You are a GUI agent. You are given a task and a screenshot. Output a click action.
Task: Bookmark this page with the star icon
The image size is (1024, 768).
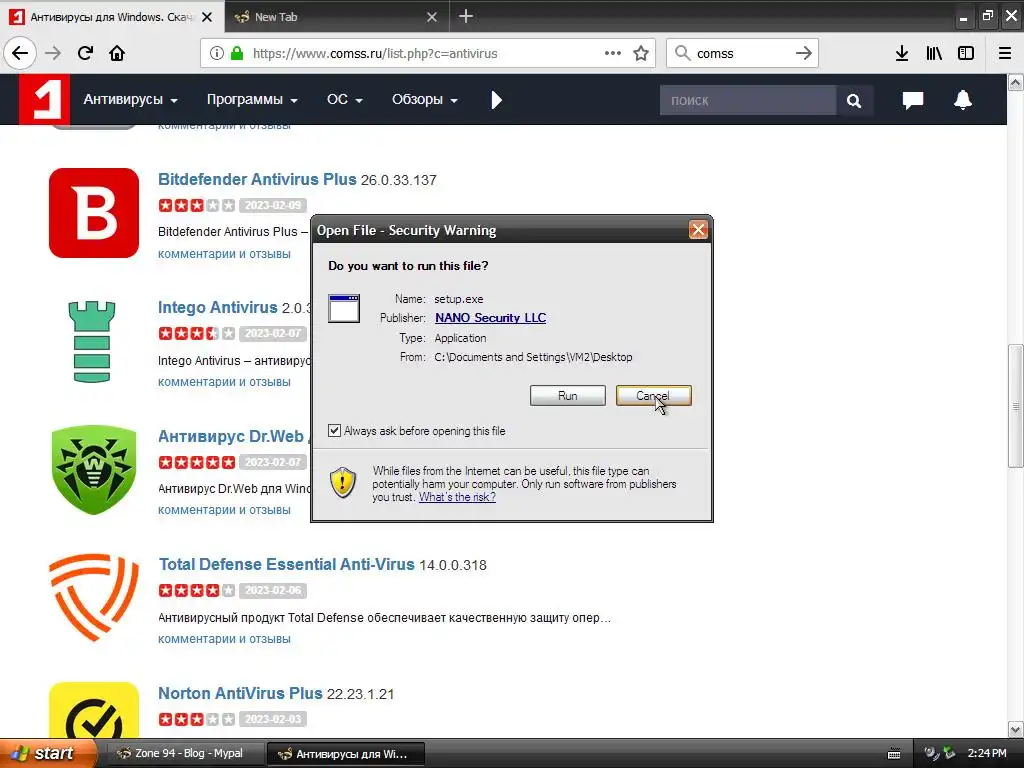click(641, 53)
